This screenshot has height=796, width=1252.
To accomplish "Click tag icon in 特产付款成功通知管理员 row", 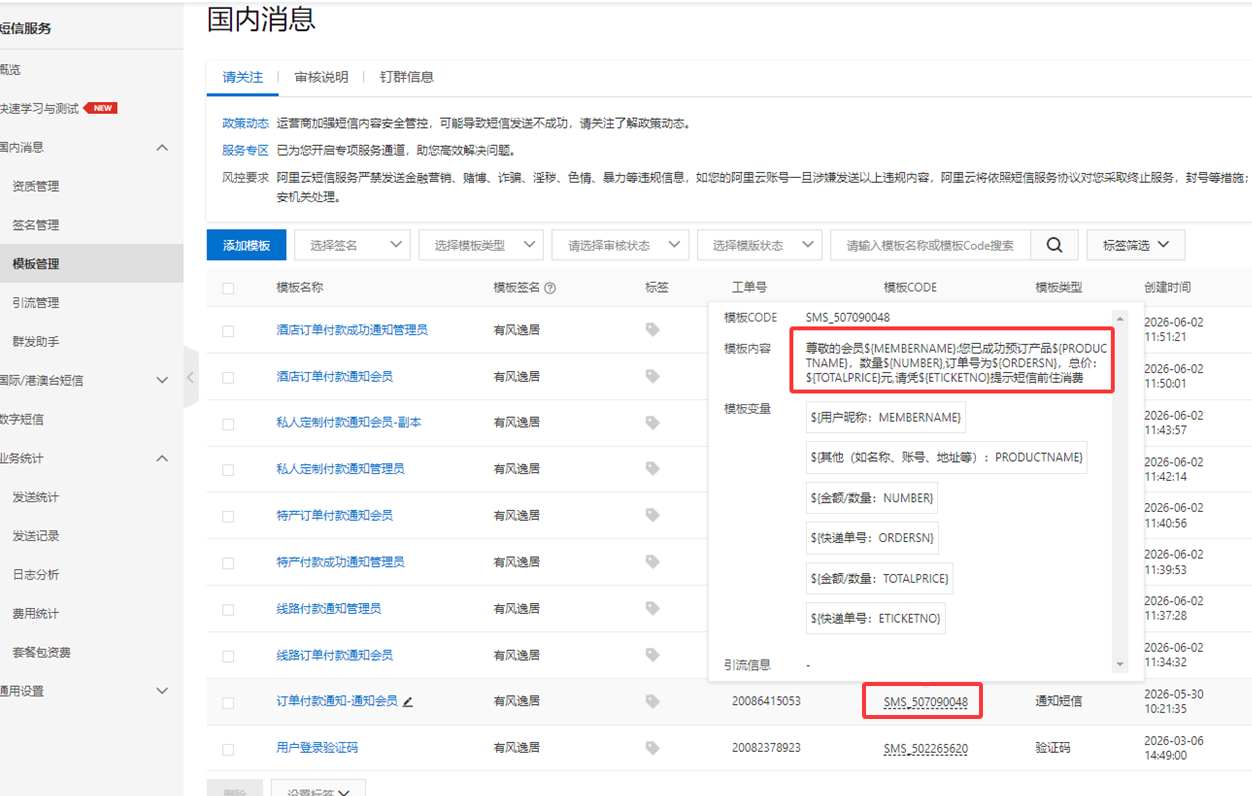I will click(x=653, y=562).
